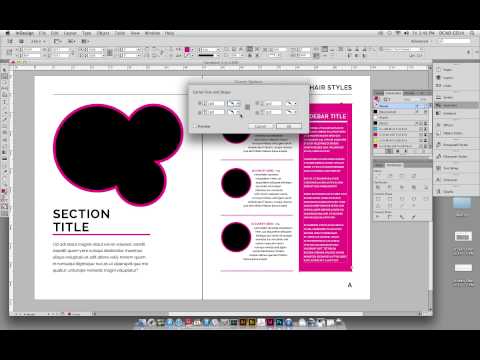Screen dimensions: 480x360
Task: Select the Selection tool in Tools panel
Action: coord(4,70)
